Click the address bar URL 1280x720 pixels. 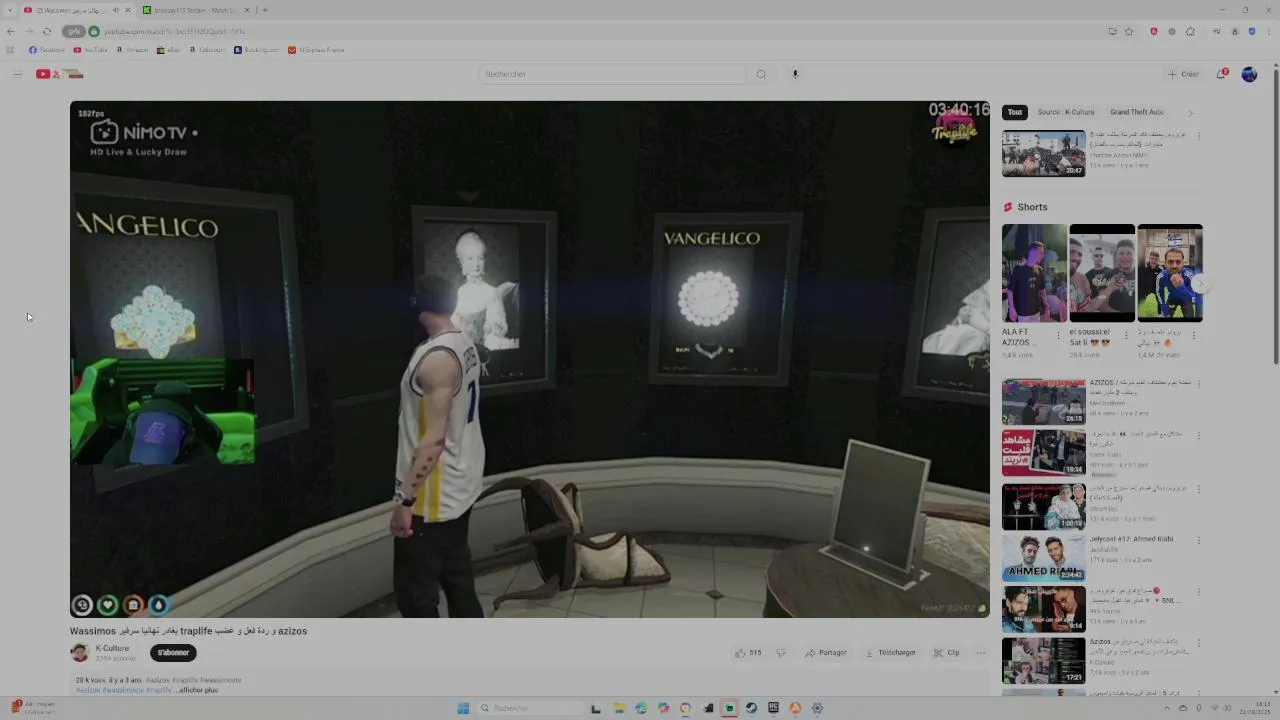[175, 31]
